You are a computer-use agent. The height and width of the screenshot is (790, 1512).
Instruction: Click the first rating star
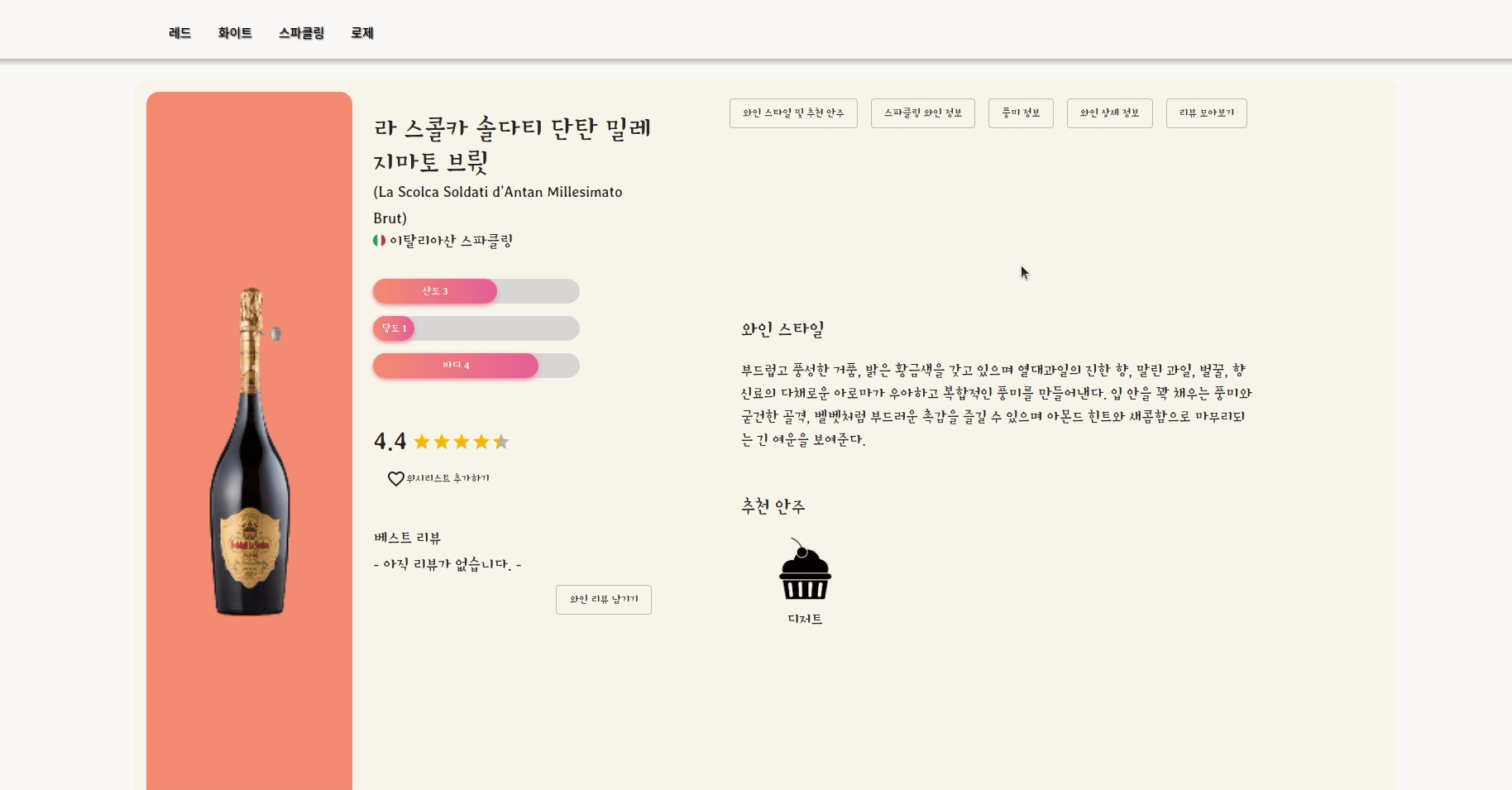(422, 442)
